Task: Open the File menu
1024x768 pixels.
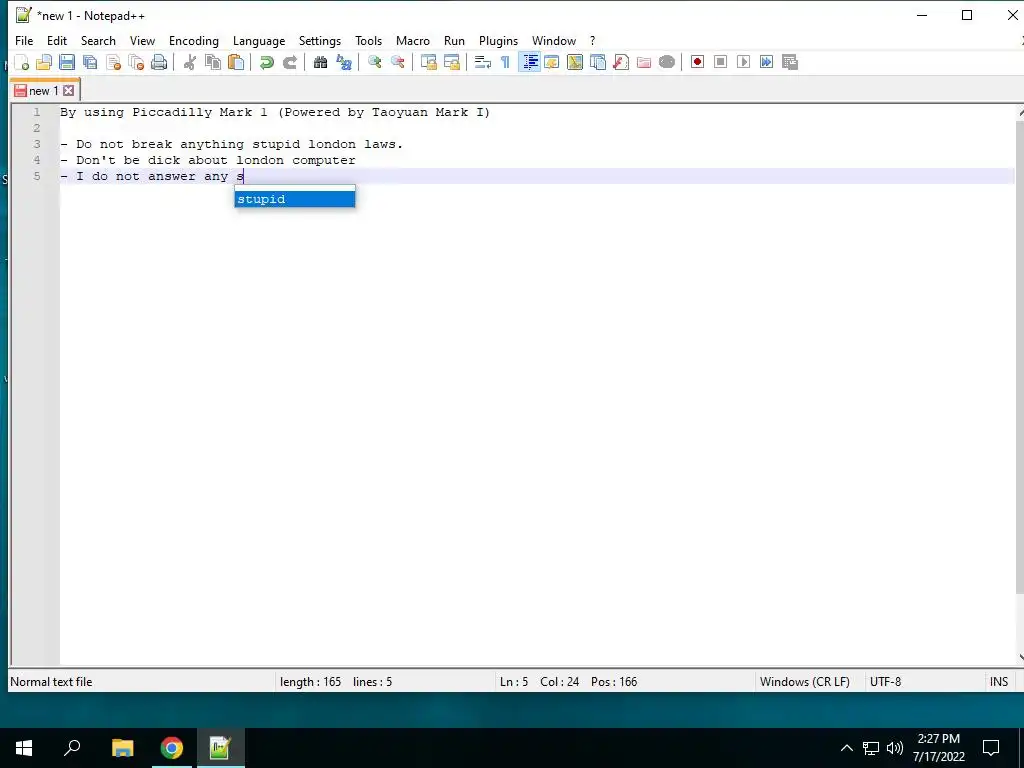Action: (24, 40)
